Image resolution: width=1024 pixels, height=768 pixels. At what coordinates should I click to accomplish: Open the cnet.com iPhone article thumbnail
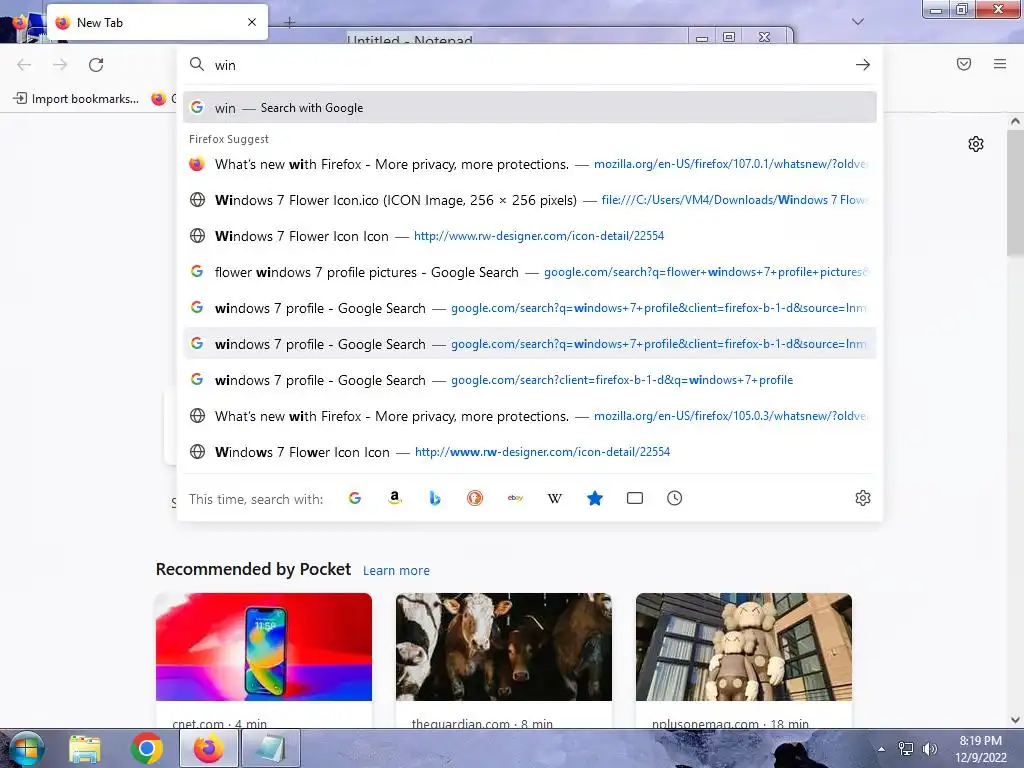pyautogui.click(x=264, y=647)
